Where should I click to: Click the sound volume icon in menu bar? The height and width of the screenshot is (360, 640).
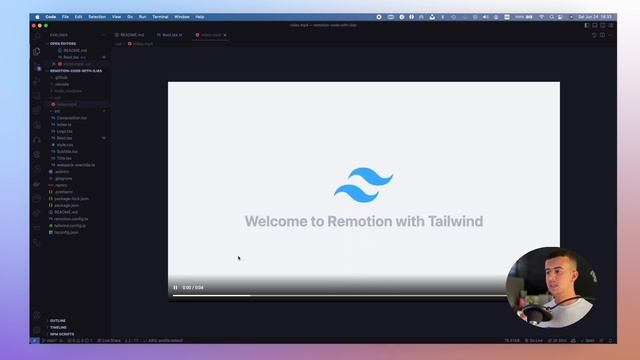486,17
